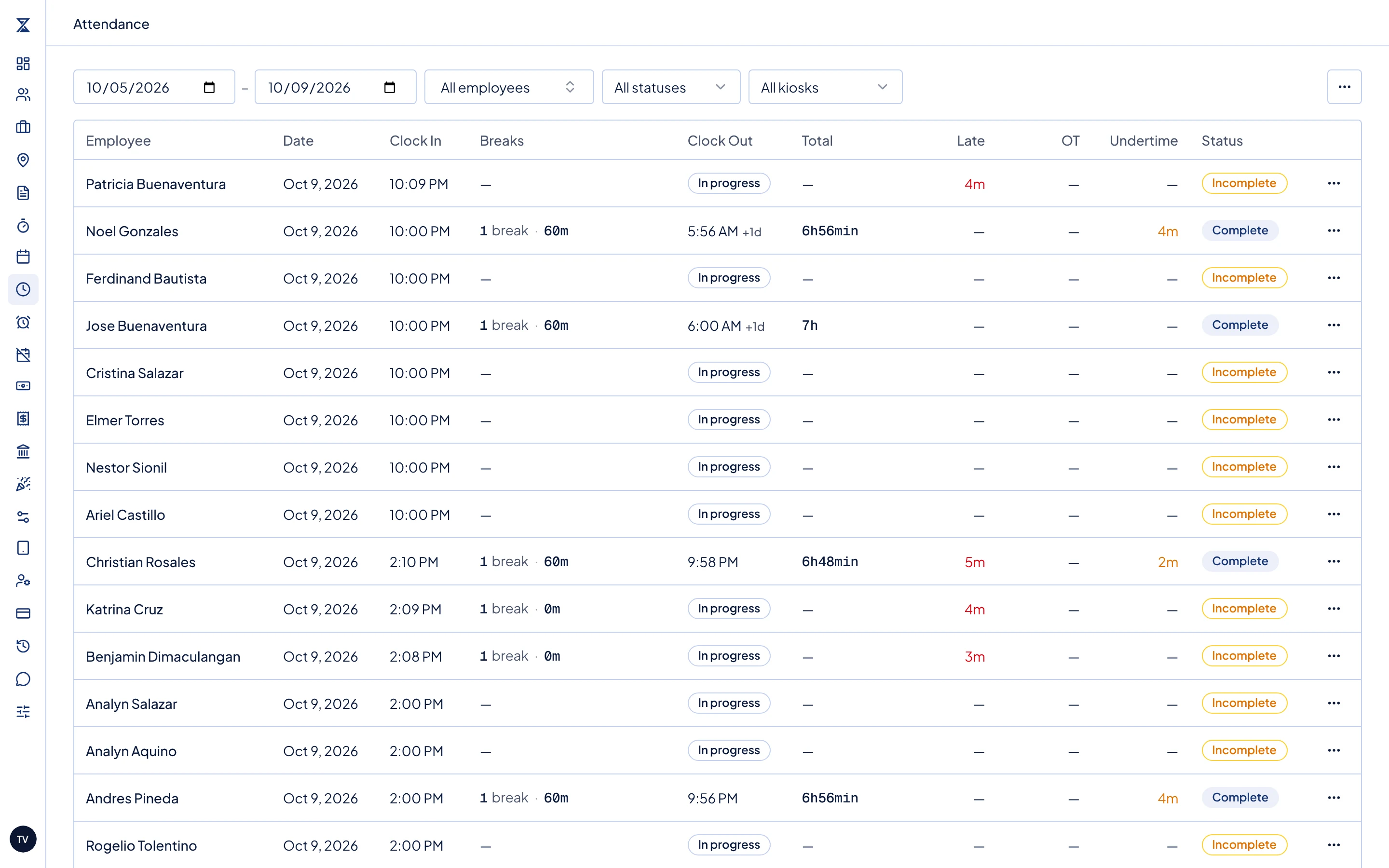Click the user settings gear icon
Image resolution: width=1389 pixels, height=868 pixels.
click(23, 581)
